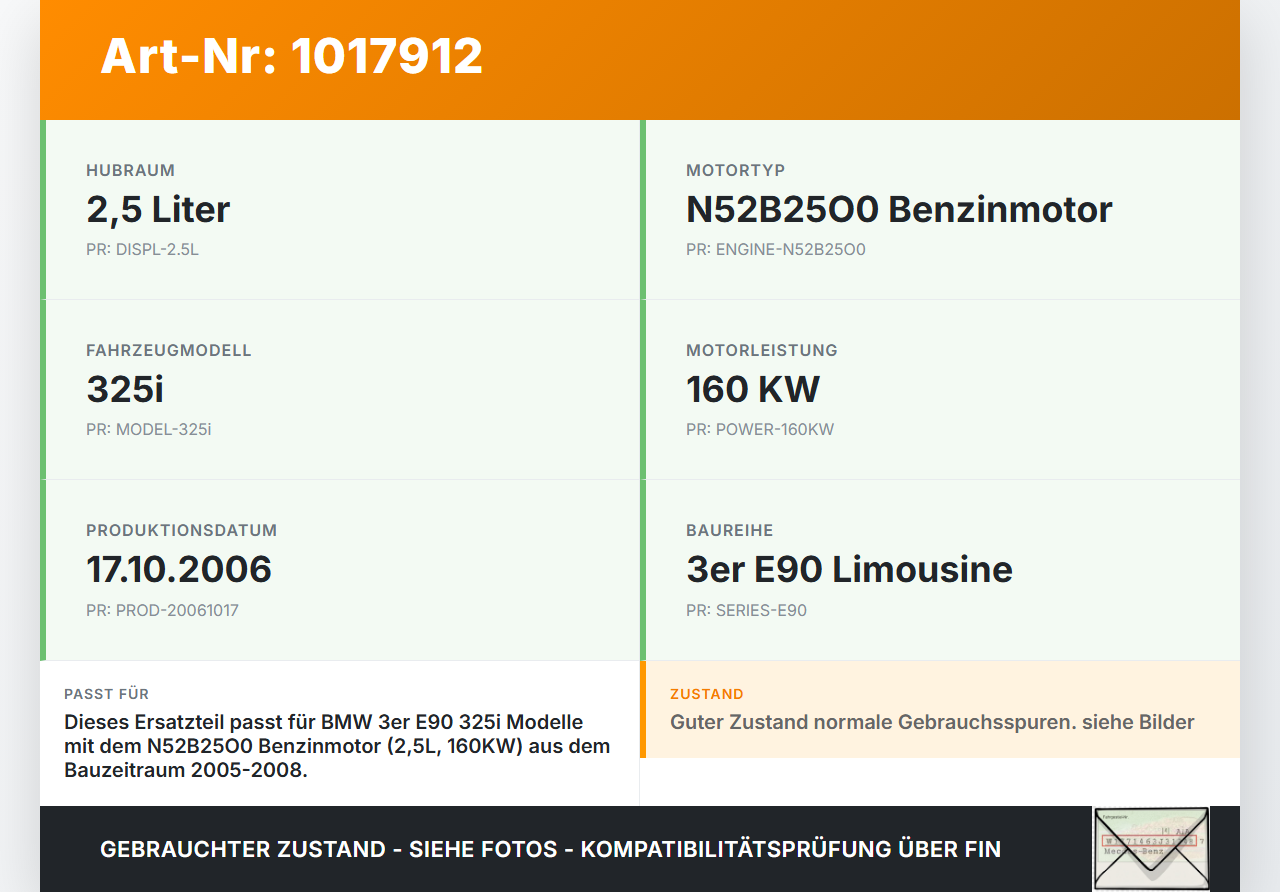Click the Produktionsdatum label
The height and width of the screenshot is (892, 1280).
pos(181,530)
